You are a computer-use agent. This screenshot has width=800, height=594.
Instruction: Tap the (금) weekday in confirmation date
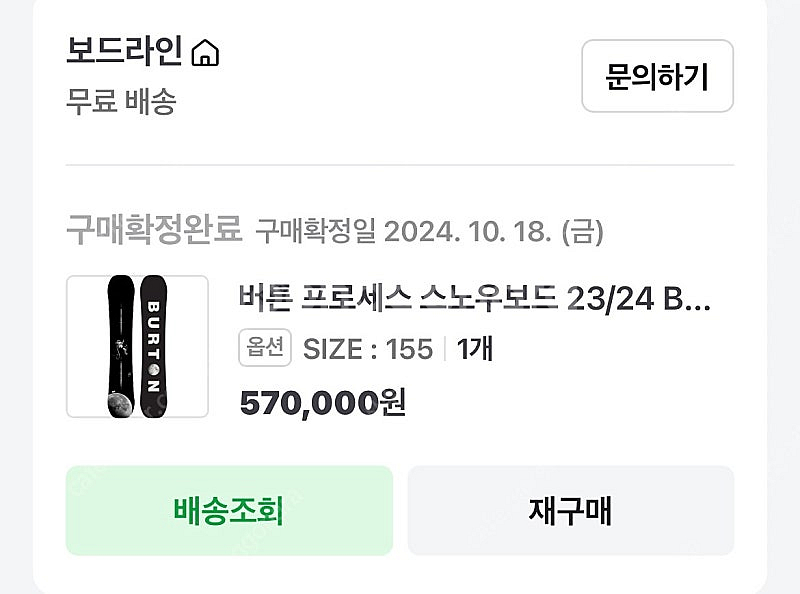pyautogui.click(x=582, y=232)
